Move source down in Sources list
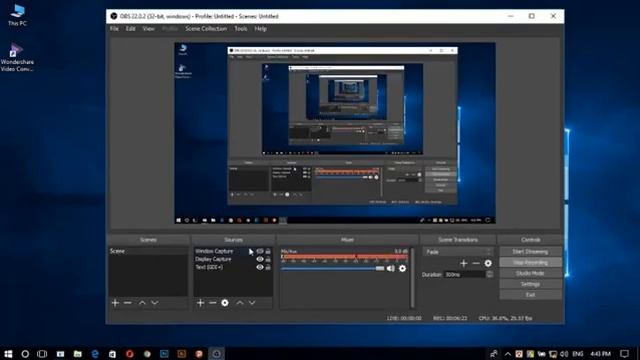This screenshot has height=360, width=640. pyautogui.click(x=252, y=303)
